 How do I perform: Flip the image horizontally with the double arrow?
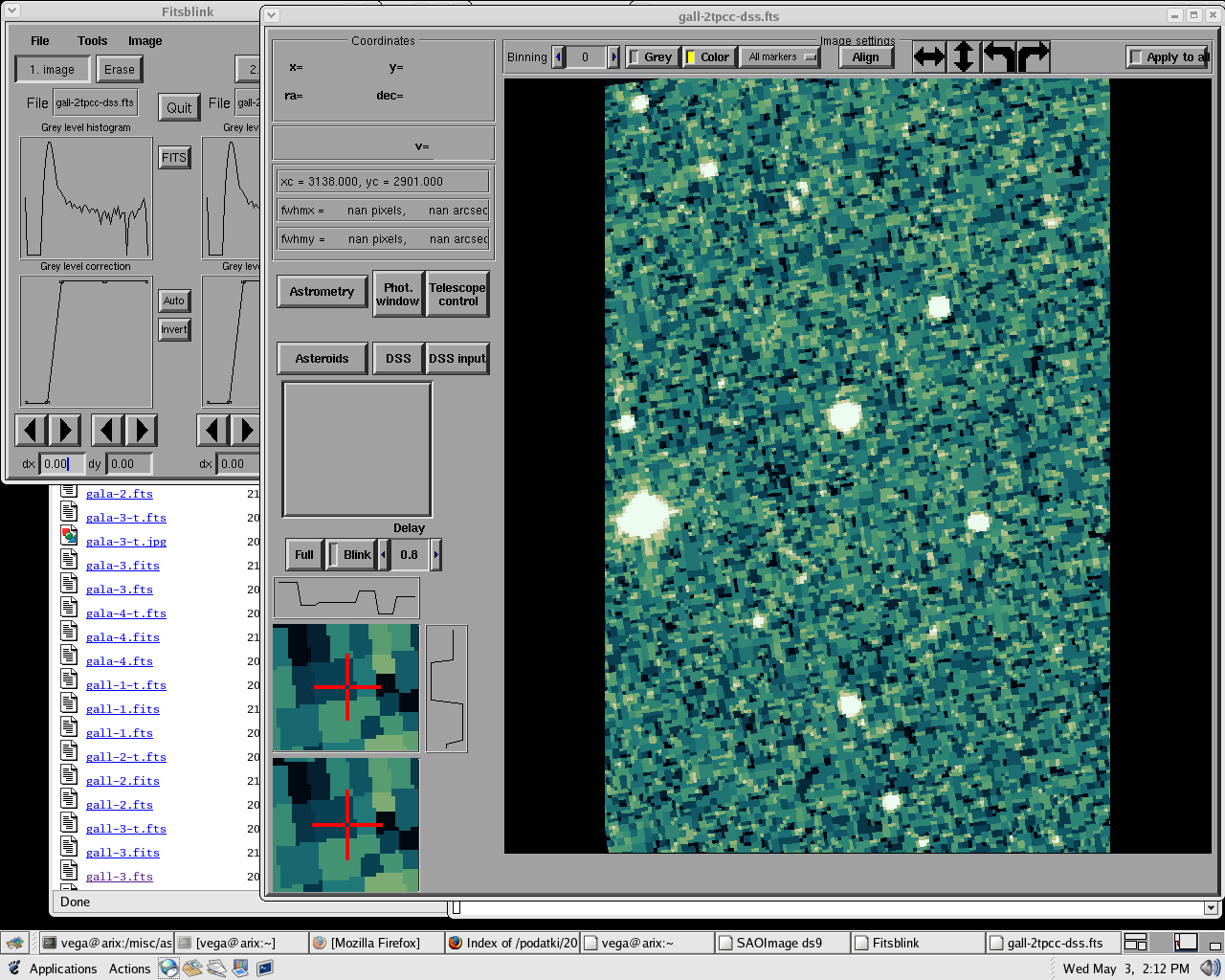pyautogui.click(x=929, y=57)
